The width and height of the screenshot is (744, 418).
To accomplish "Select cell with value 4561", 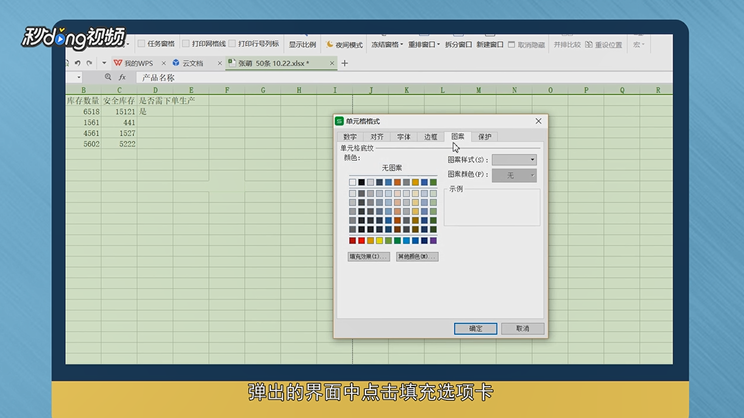I will [84, 133].
